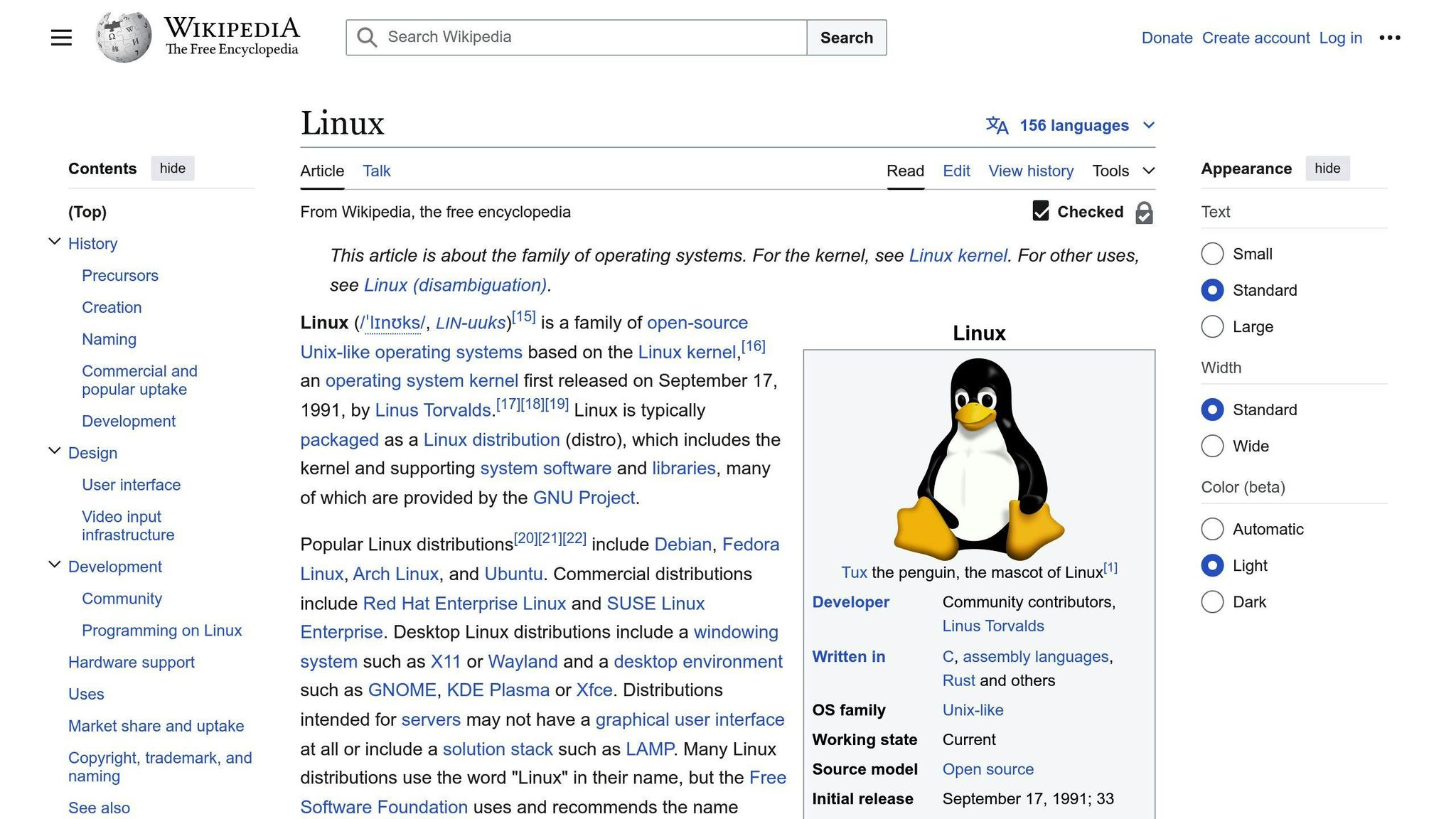Viewport: 1456px width, 819px height.
Task: Click the Wikipedia logo
Action: click(122, 36)
